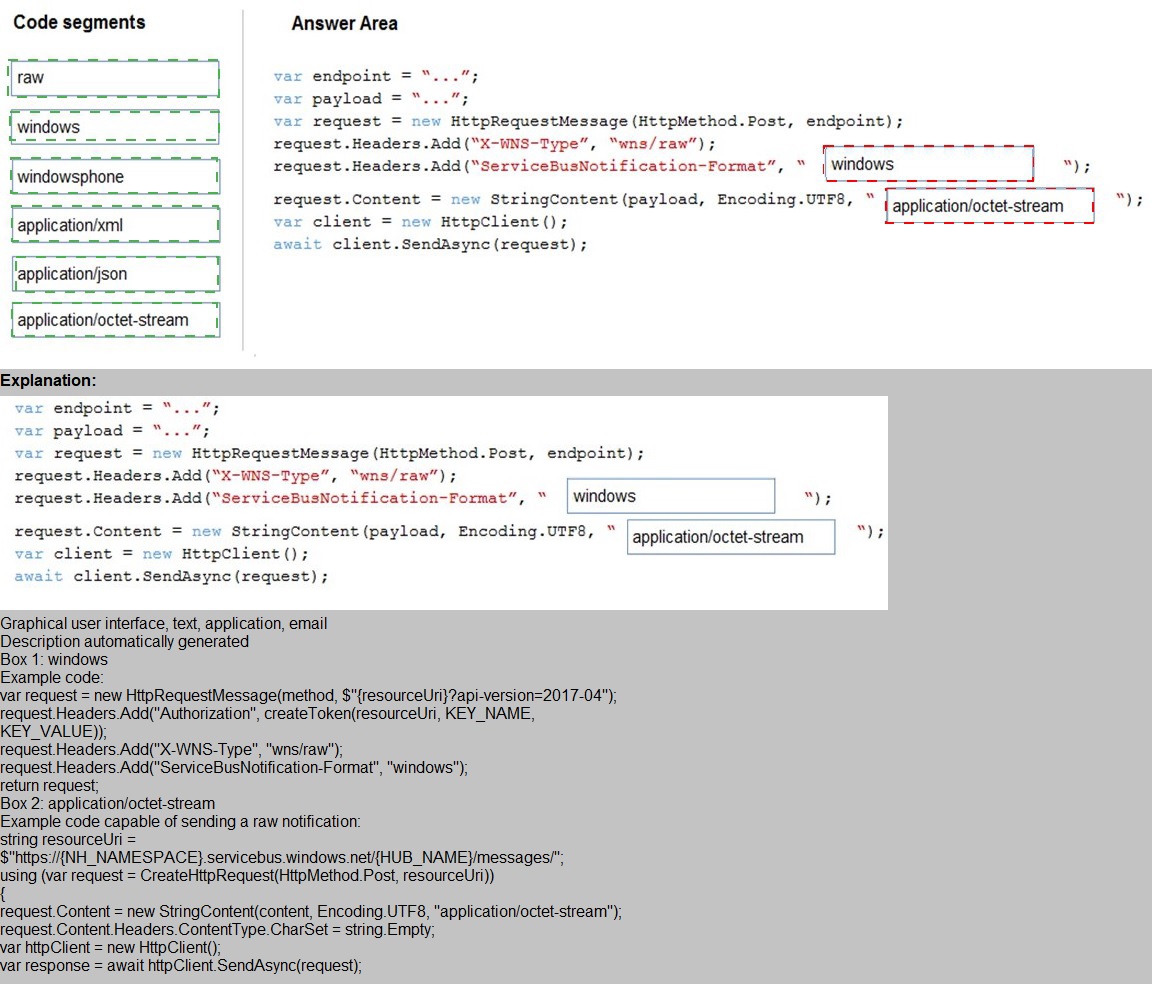Click the 'Box 1: windows' text line
The height and width of the screenshot is (984, 1152).
tap(54, 660)
